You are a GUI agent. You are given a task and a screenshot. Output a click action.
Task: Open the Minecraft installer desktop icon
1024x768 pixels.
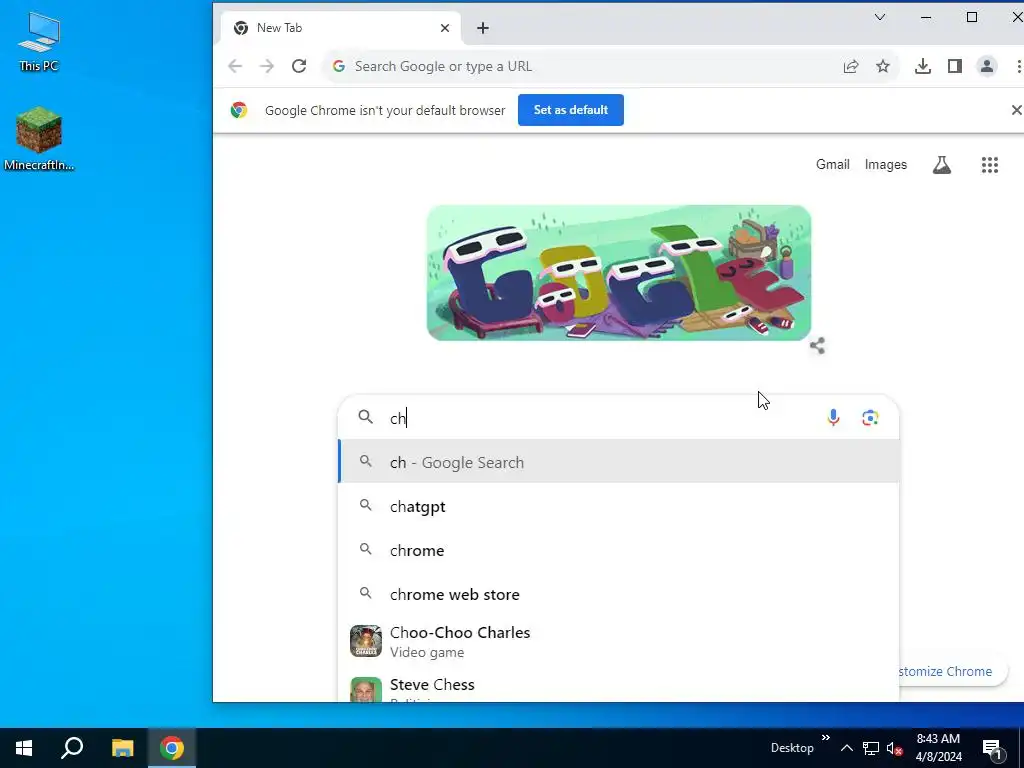39,139
